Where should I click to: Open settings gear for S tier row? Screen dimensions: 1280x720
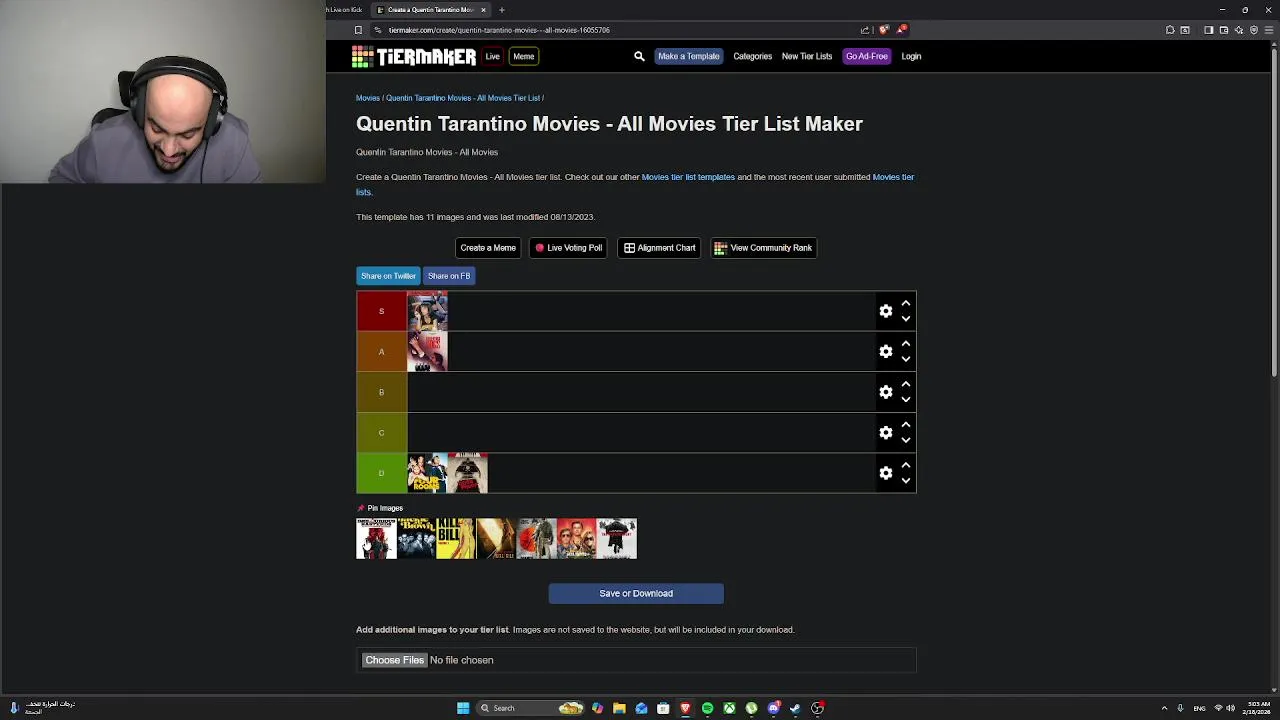point(886,311)
